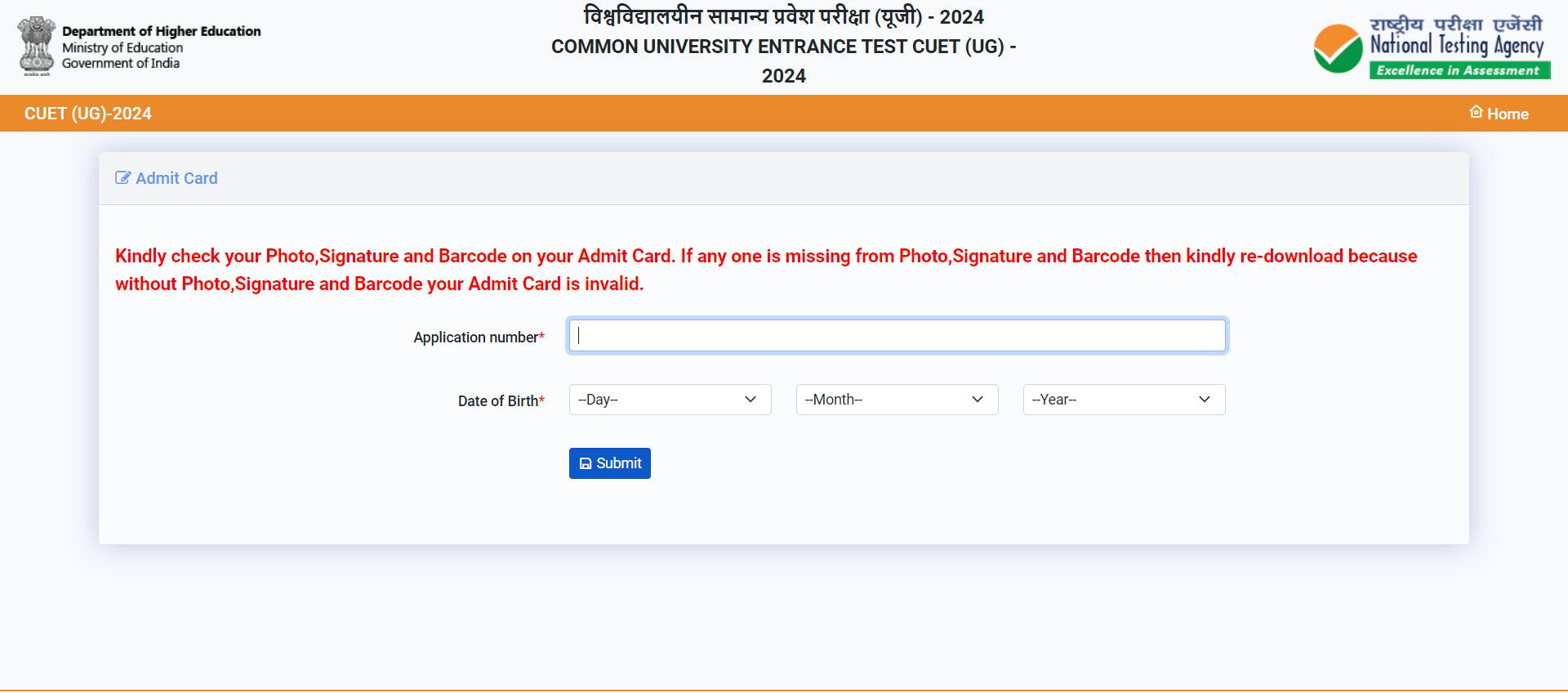1568x693 pixels.
Task: Click the Application number label
Action: click(x=474, y=337)
